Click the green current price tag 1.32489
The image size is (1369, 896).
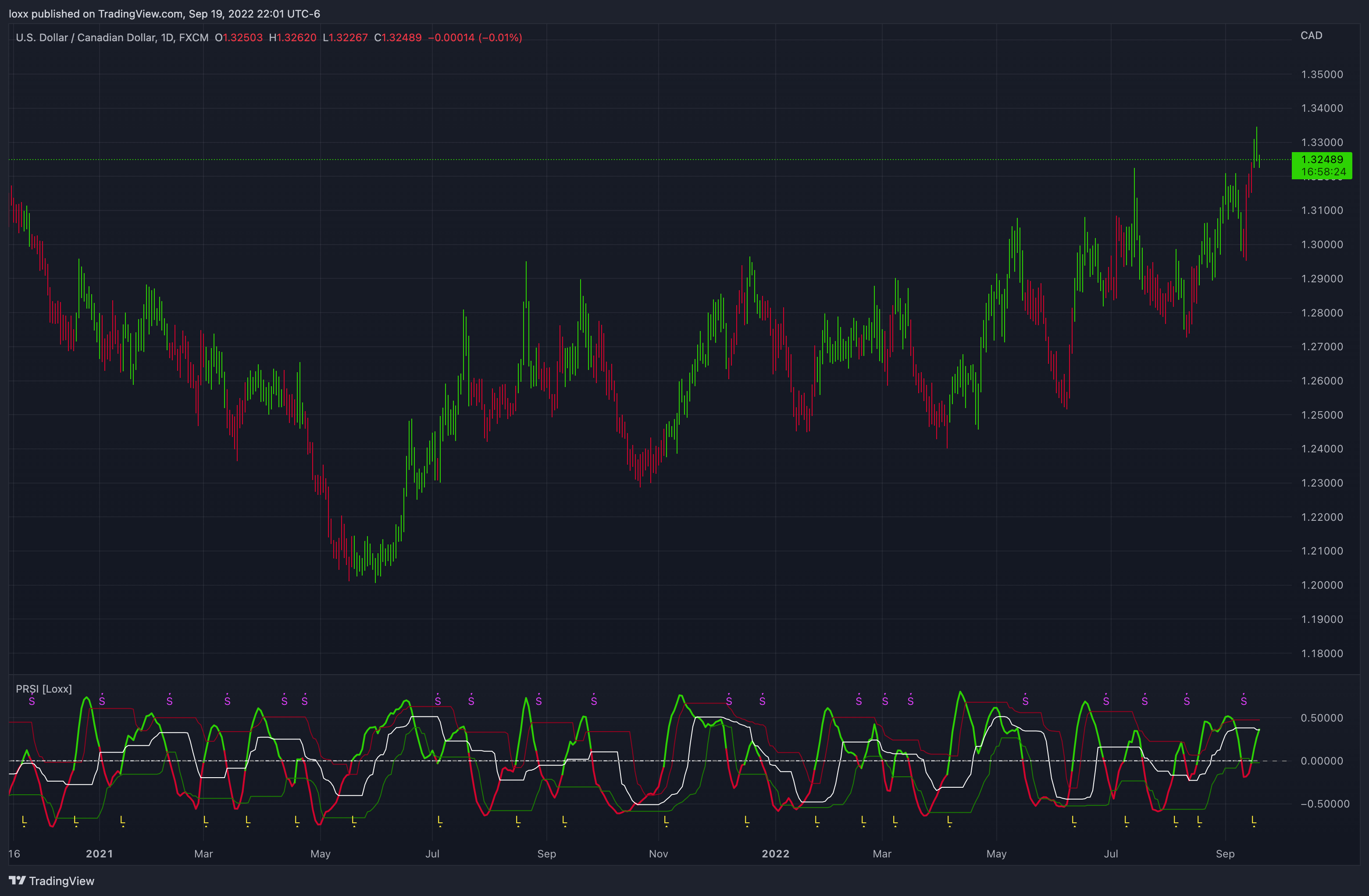1323,159
